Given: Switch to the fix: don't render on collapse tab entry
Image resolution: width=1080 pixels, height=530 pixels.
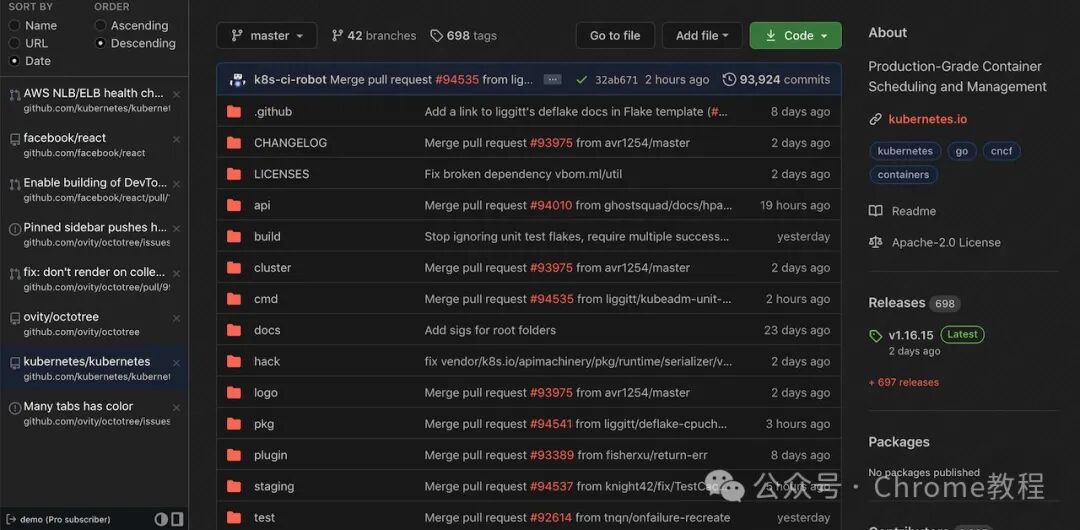Looking at the screenshot, I should click(x=94, y=278).
